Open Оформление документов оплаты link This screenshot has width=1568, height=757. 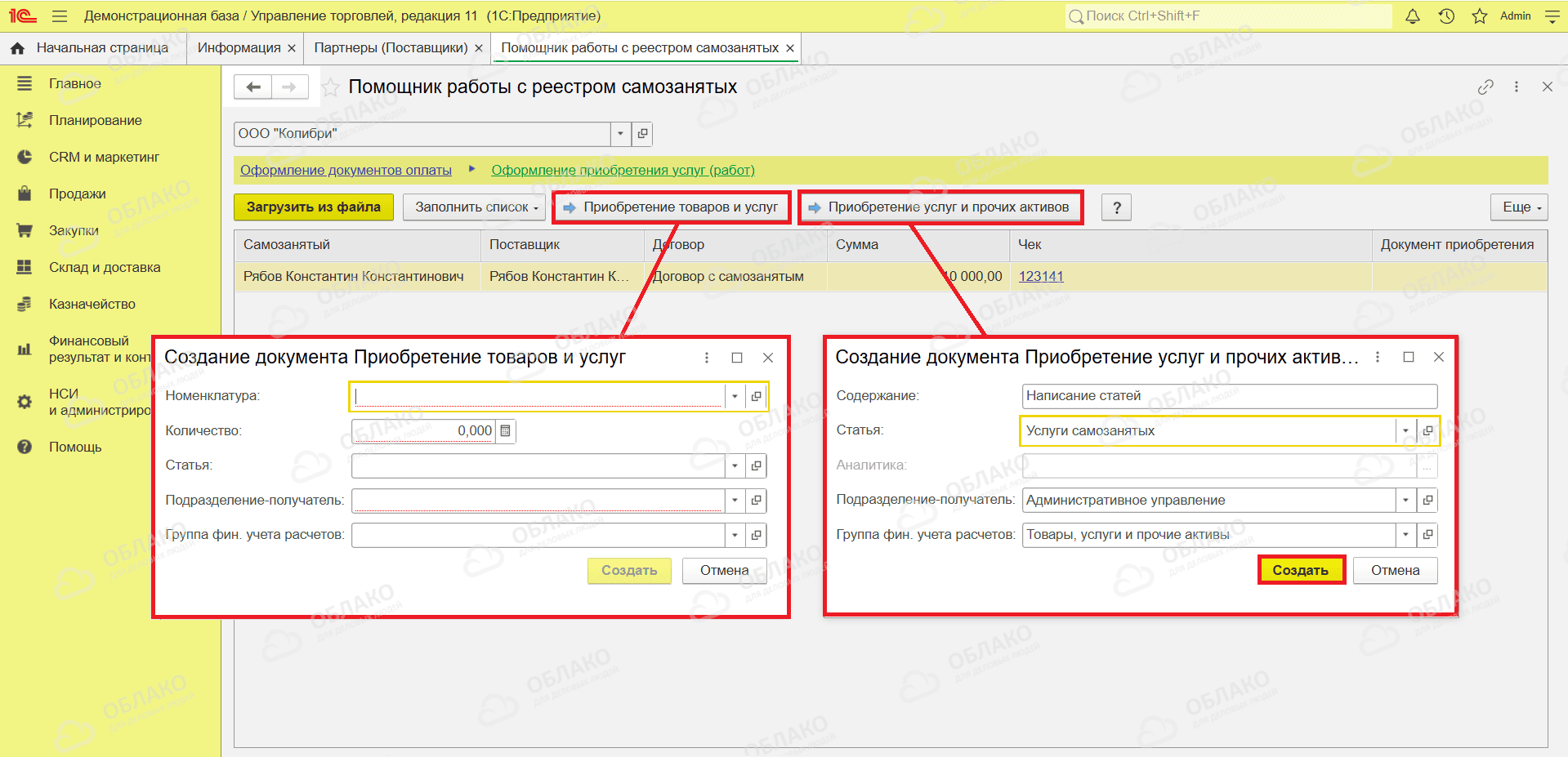point(346,170)
